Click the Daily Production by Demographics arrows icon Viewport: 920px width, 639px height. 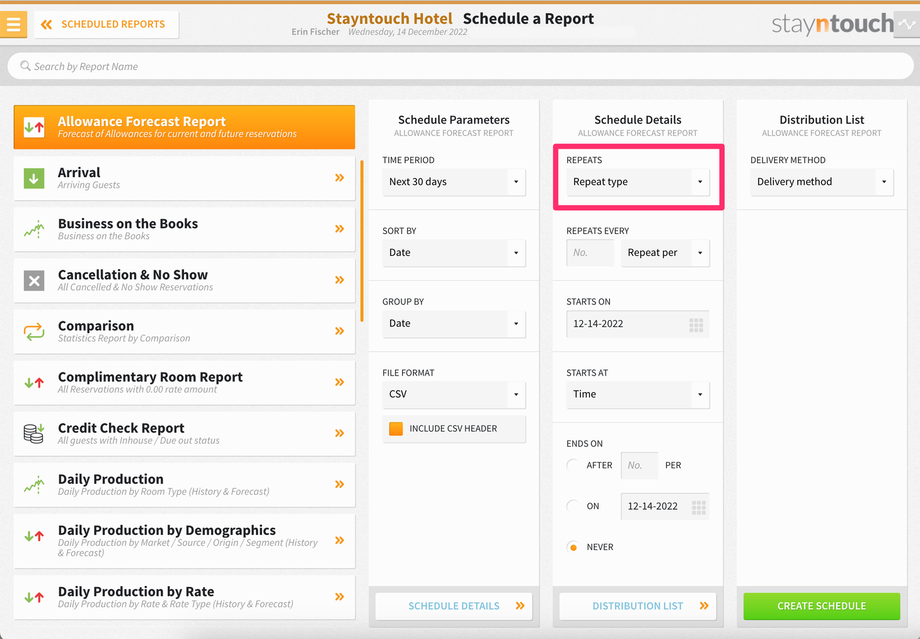(34, 536)
